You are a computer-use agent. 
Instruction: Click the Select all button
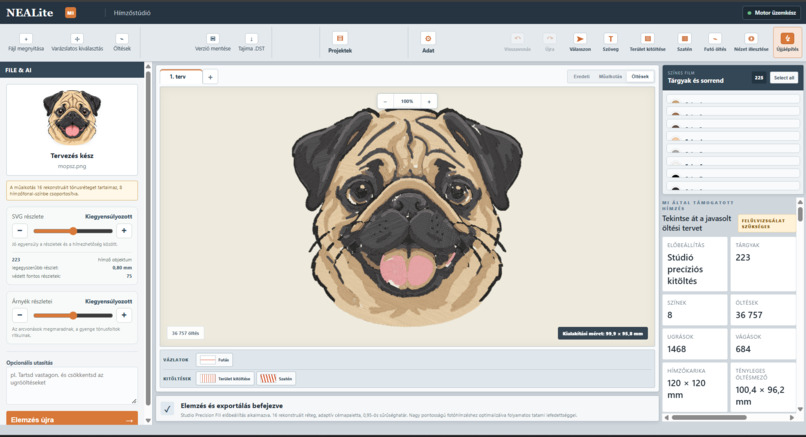click(x=784, y=78)
